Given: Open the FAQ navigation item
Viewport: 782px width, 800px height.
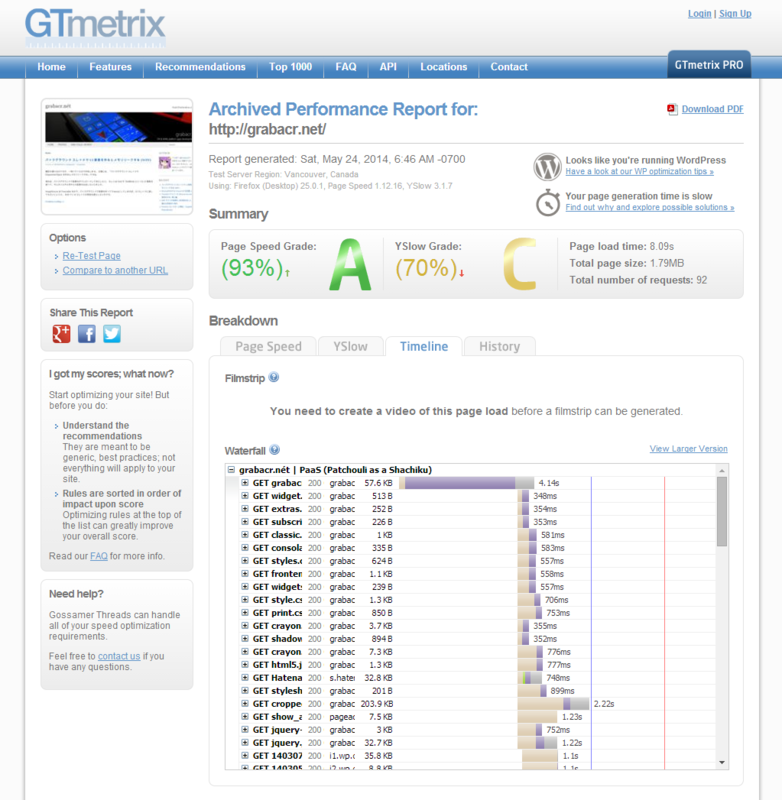Looking at the screenshot, I should pos(346,67).
